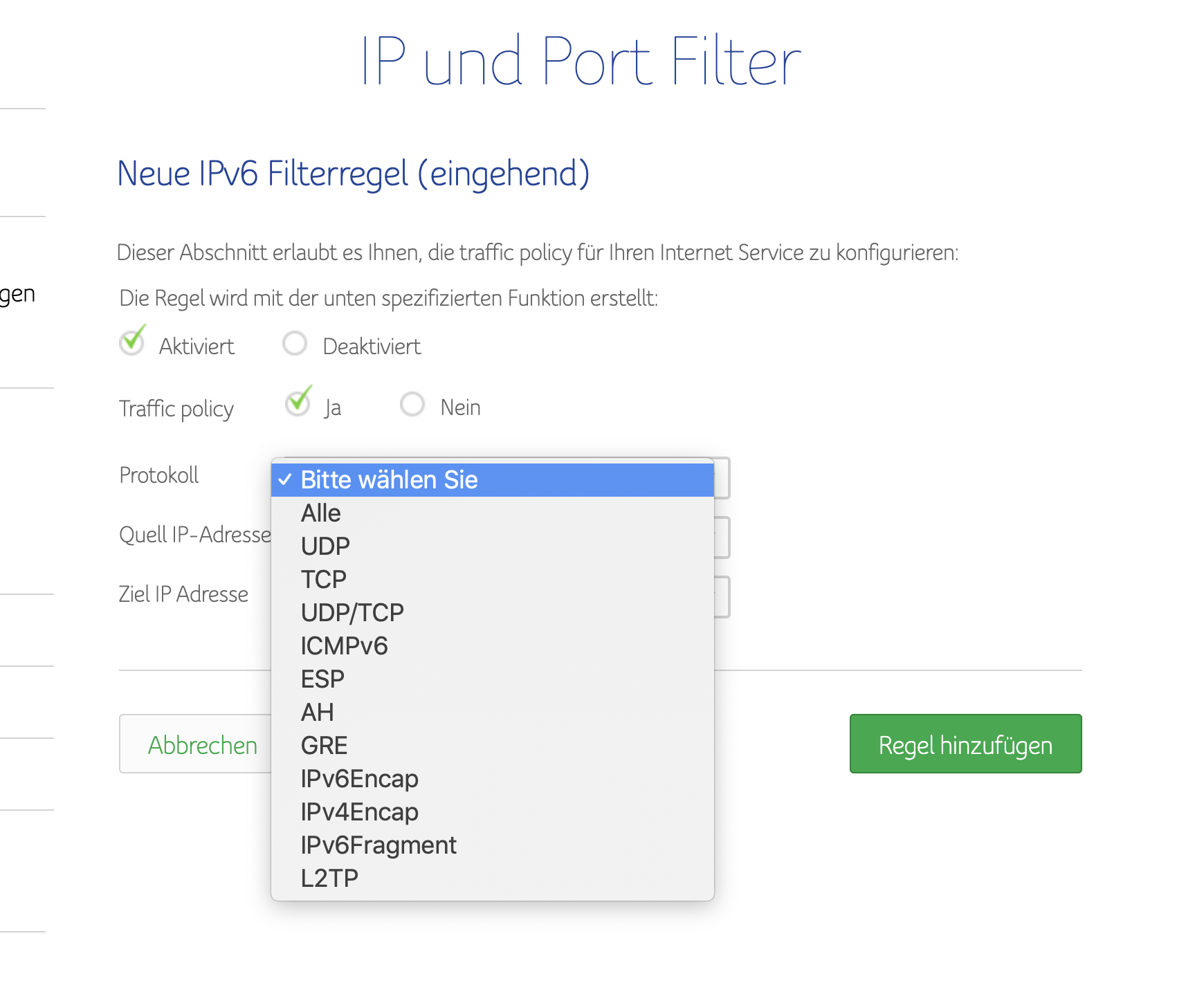Choose ESP from the dropdown list
Screen dimensions: 1204x992
(x=493, y=679)
